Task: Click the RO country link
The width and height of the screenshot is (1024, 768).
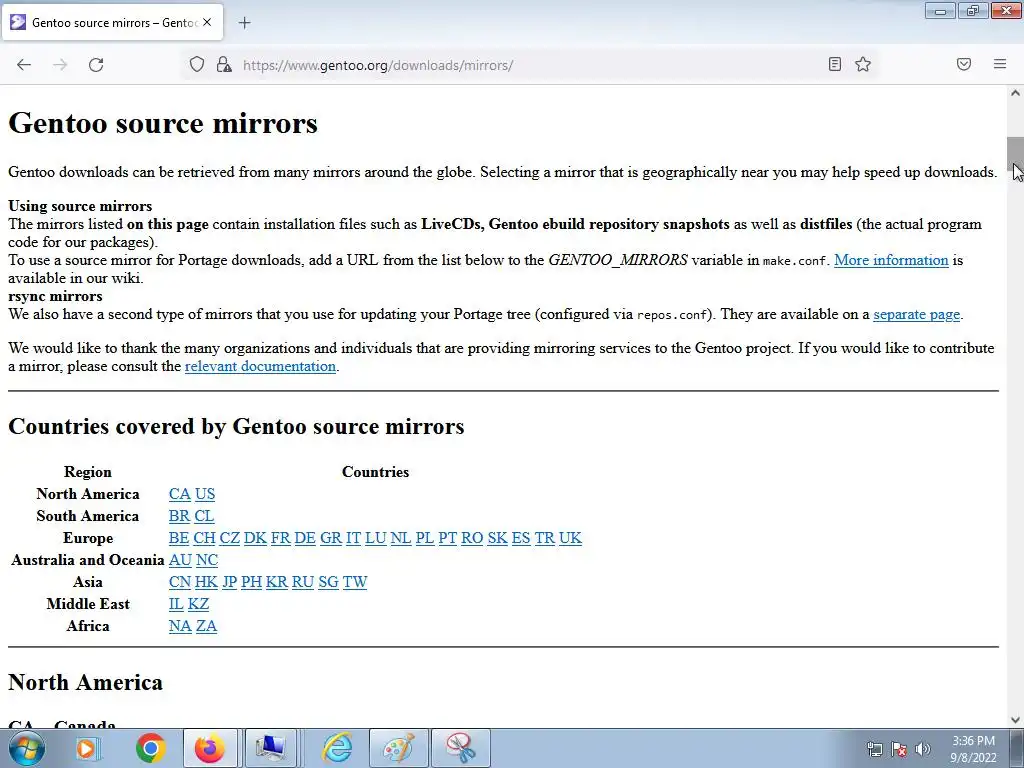Action: (x=472, y=538)
